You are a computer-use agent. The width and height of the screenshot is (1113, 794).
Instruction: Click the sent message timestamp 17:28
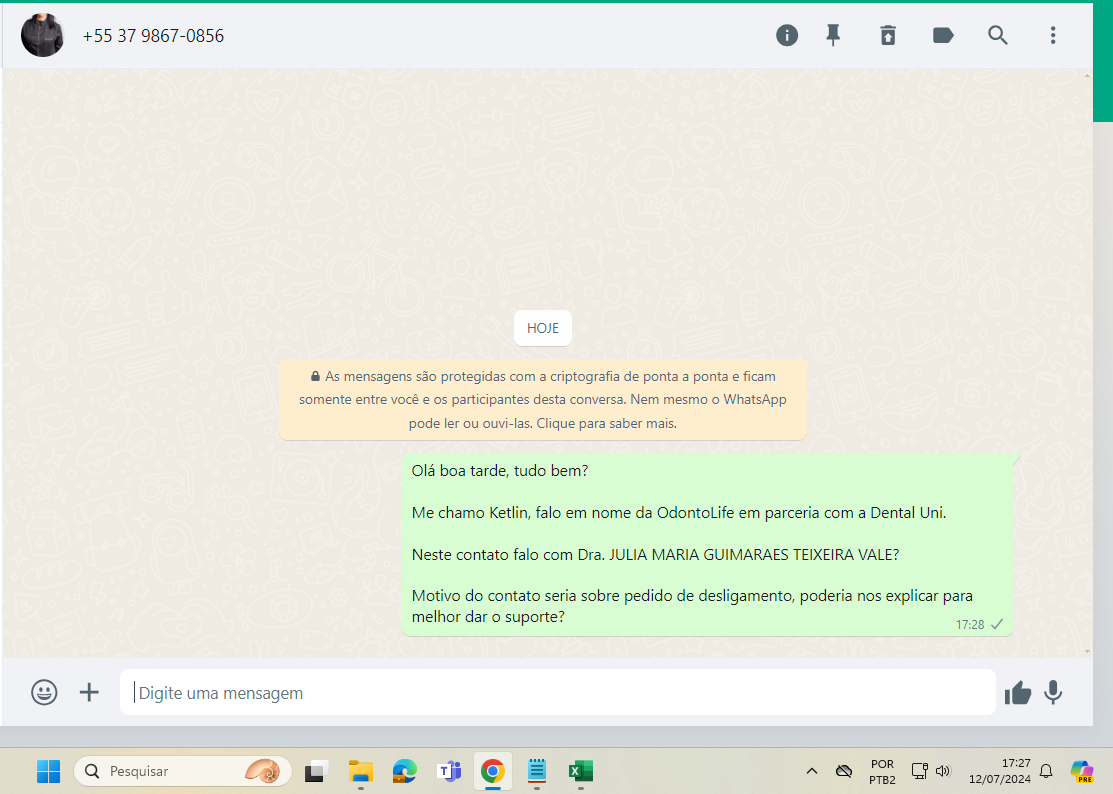[970, 624]
